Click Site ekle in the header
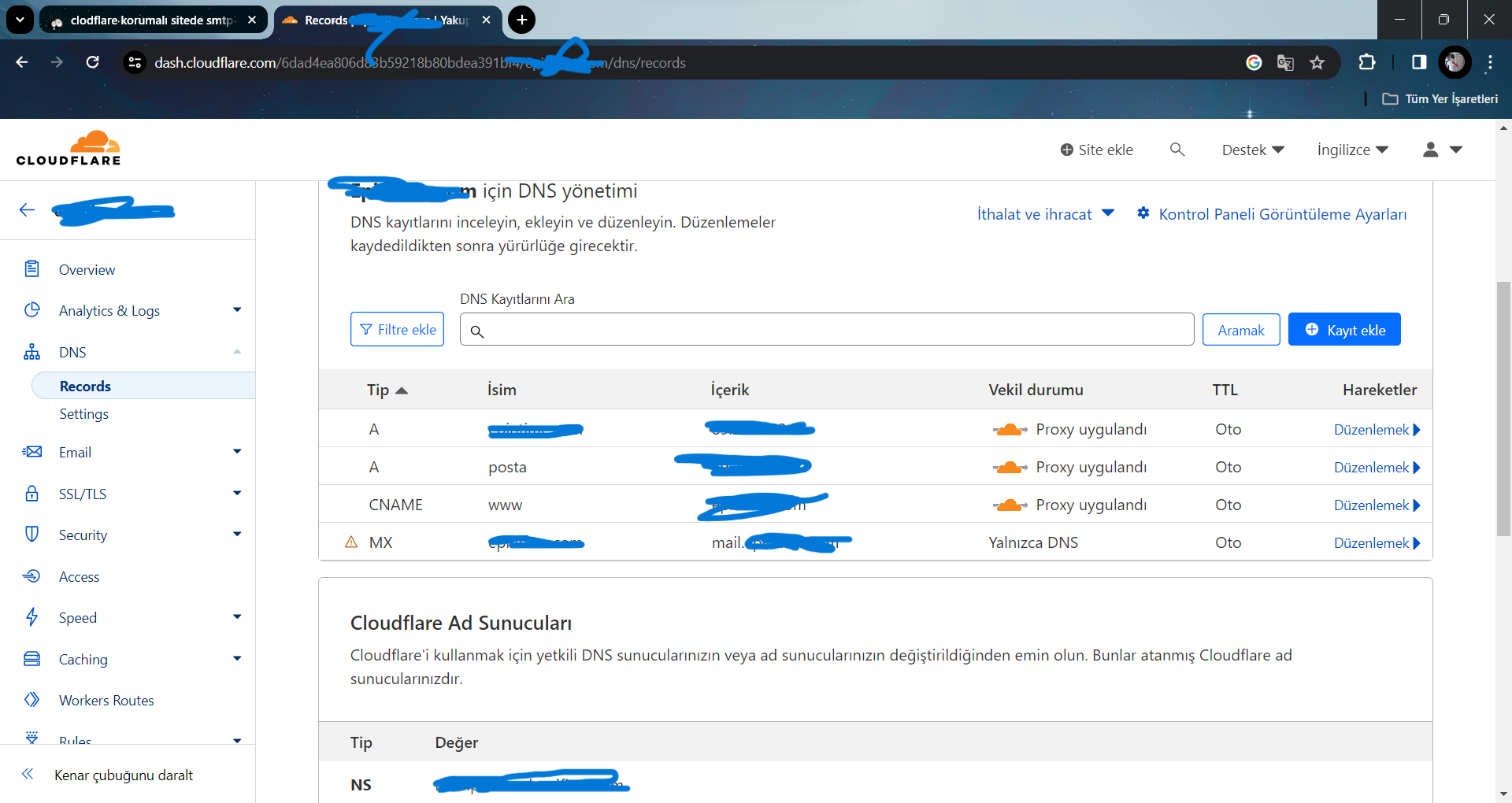The image size is (1512, 803). pos(1096,150)
